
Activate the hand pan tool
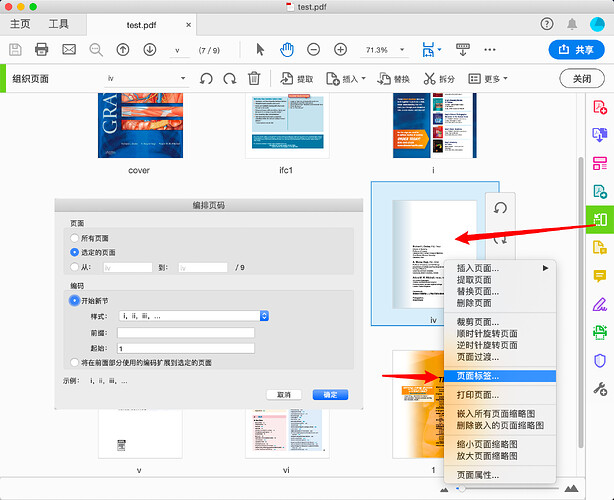(x=287, y=50)
